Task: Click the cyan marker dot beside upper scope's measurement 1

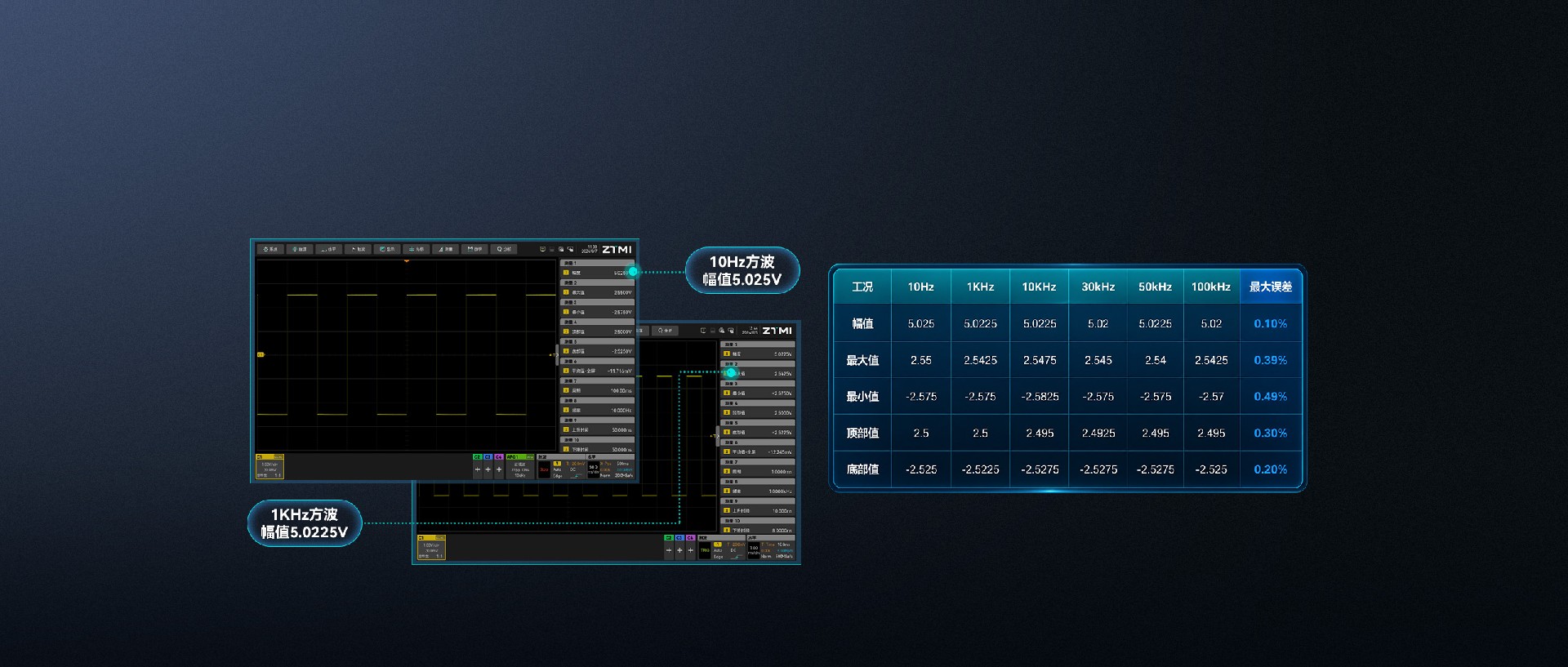Action: 633,272
